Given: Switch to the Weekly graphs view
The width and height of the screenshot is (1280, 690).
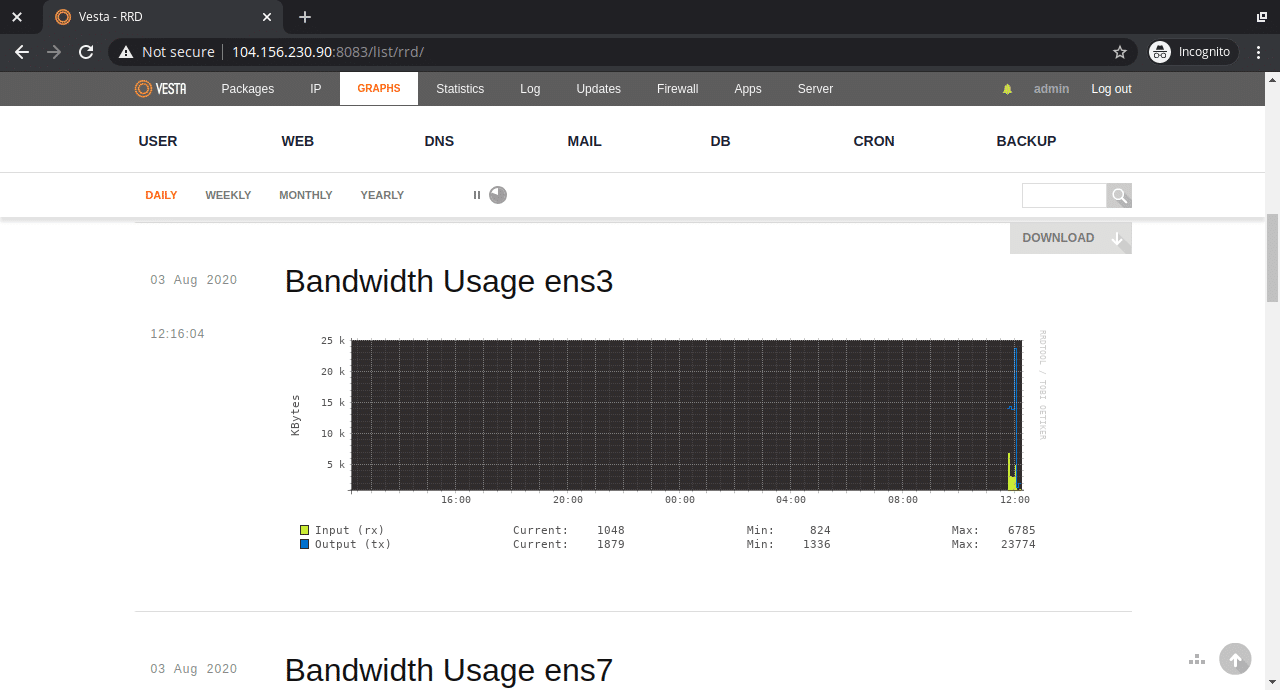Looking at the screenshot, I should (228, 195).
